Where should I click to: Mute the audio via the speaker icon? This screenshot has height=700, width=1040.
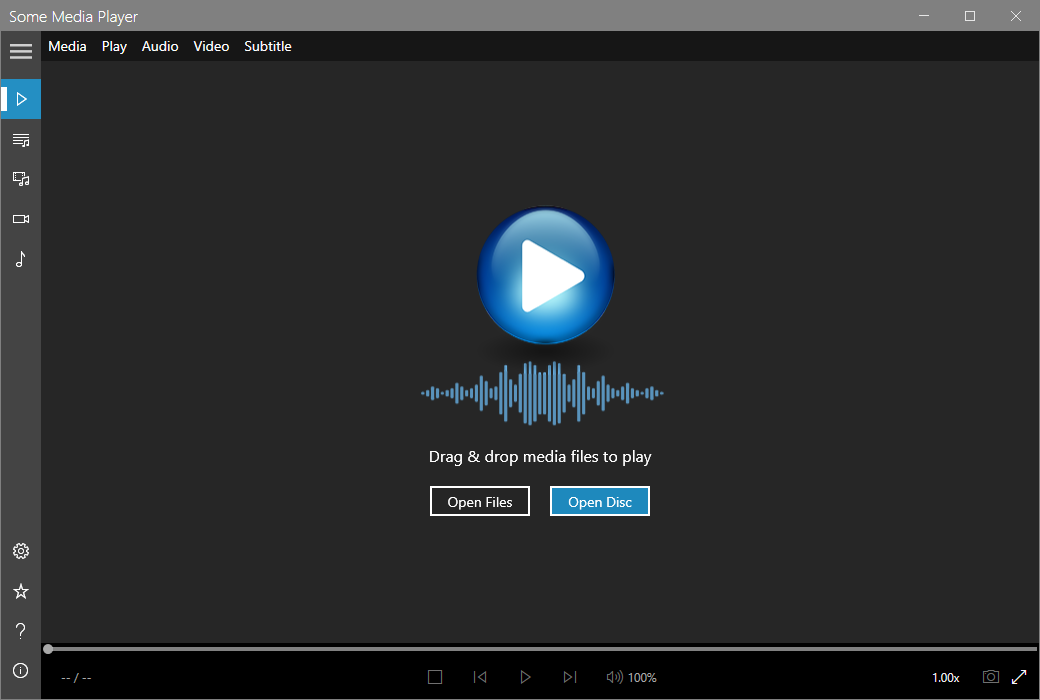click(613, 677)
